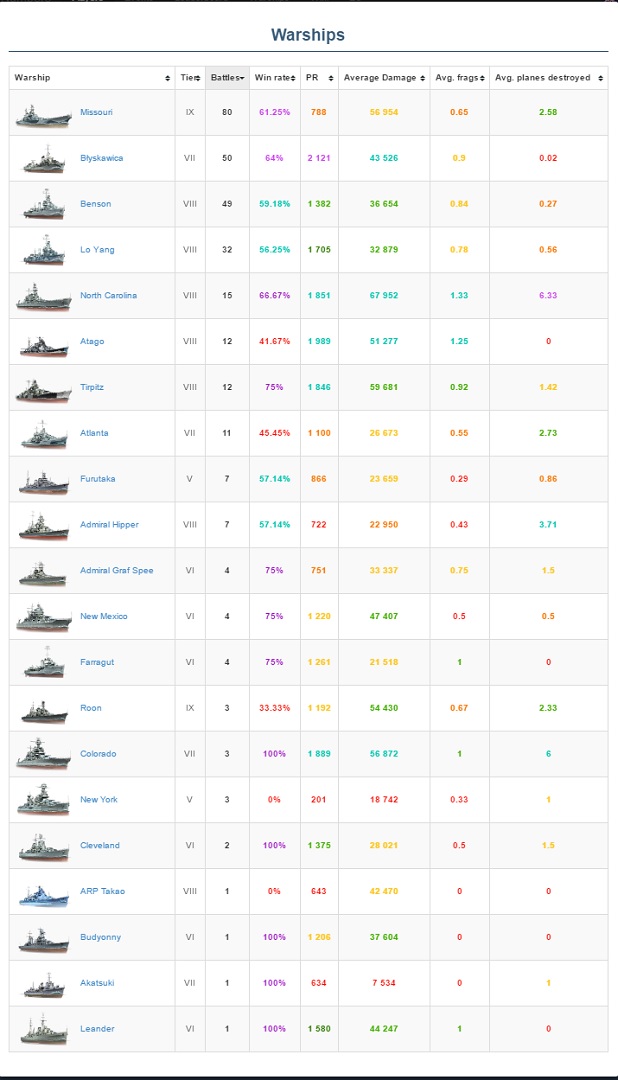
Task: Follow the New Mexico link
Action: click(x=103, y=616)
